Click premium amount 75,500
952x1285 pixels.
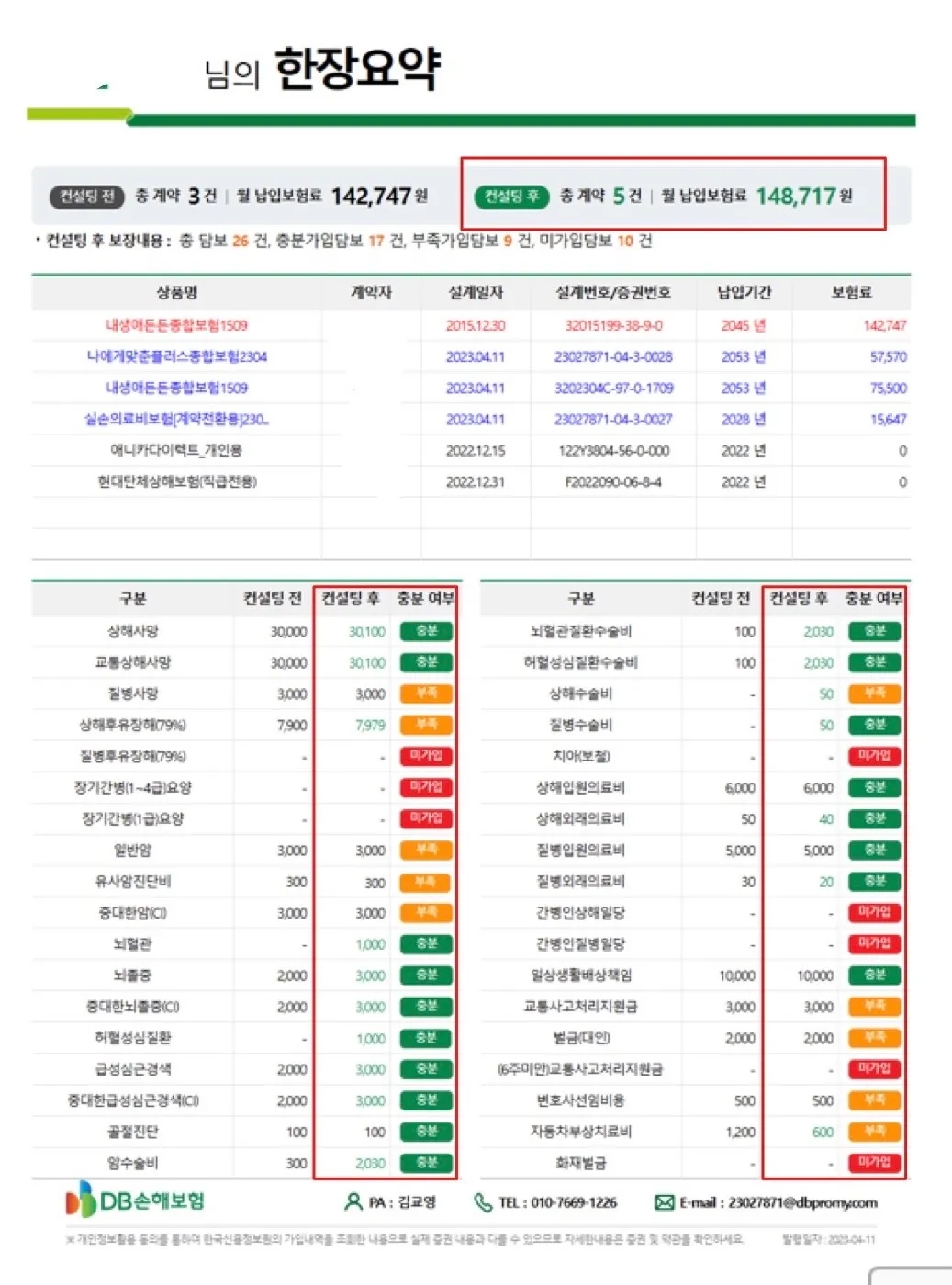click(888, 388)
